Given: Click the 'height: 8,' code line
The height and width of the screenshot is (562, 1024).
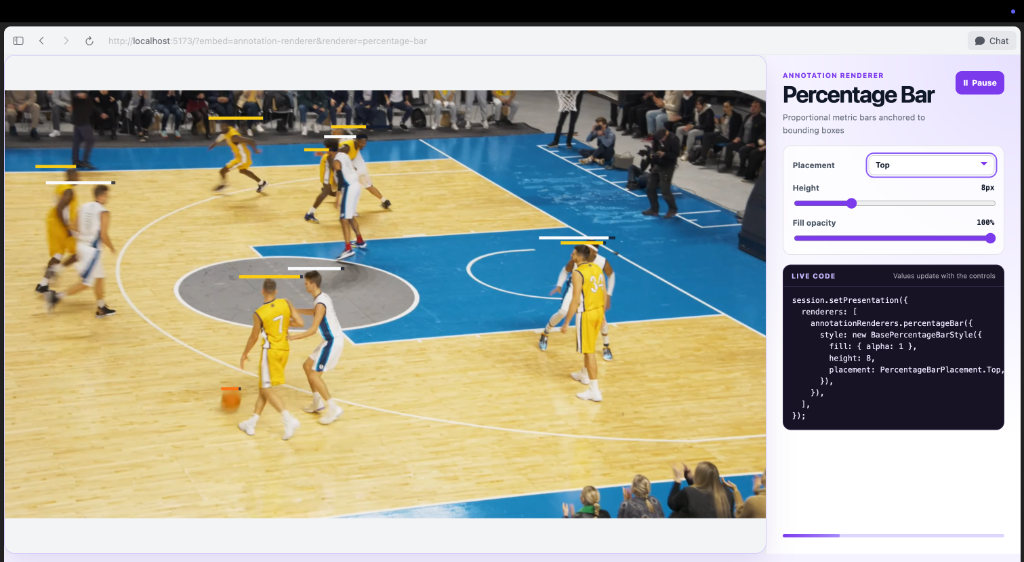Looking at the screenshot, I should pos(852,358).
